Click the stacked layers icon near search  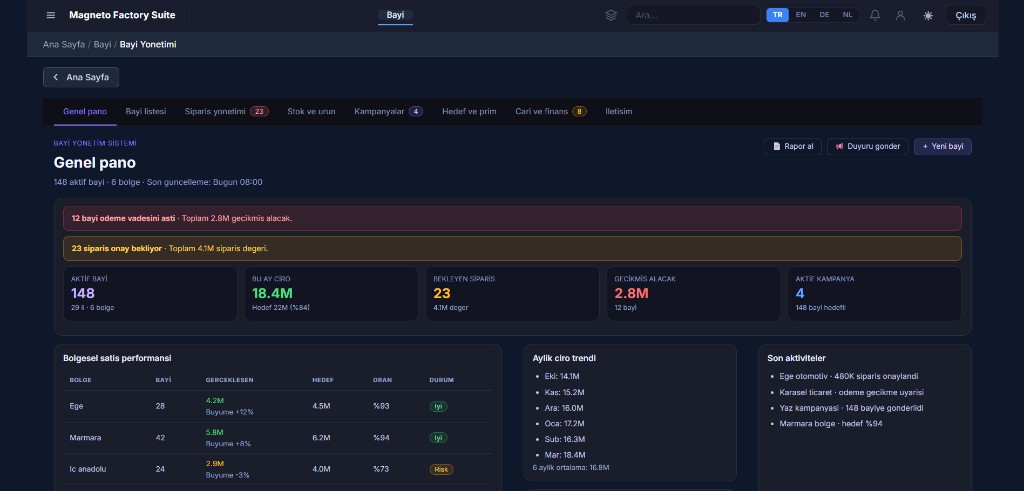[611, 15]
